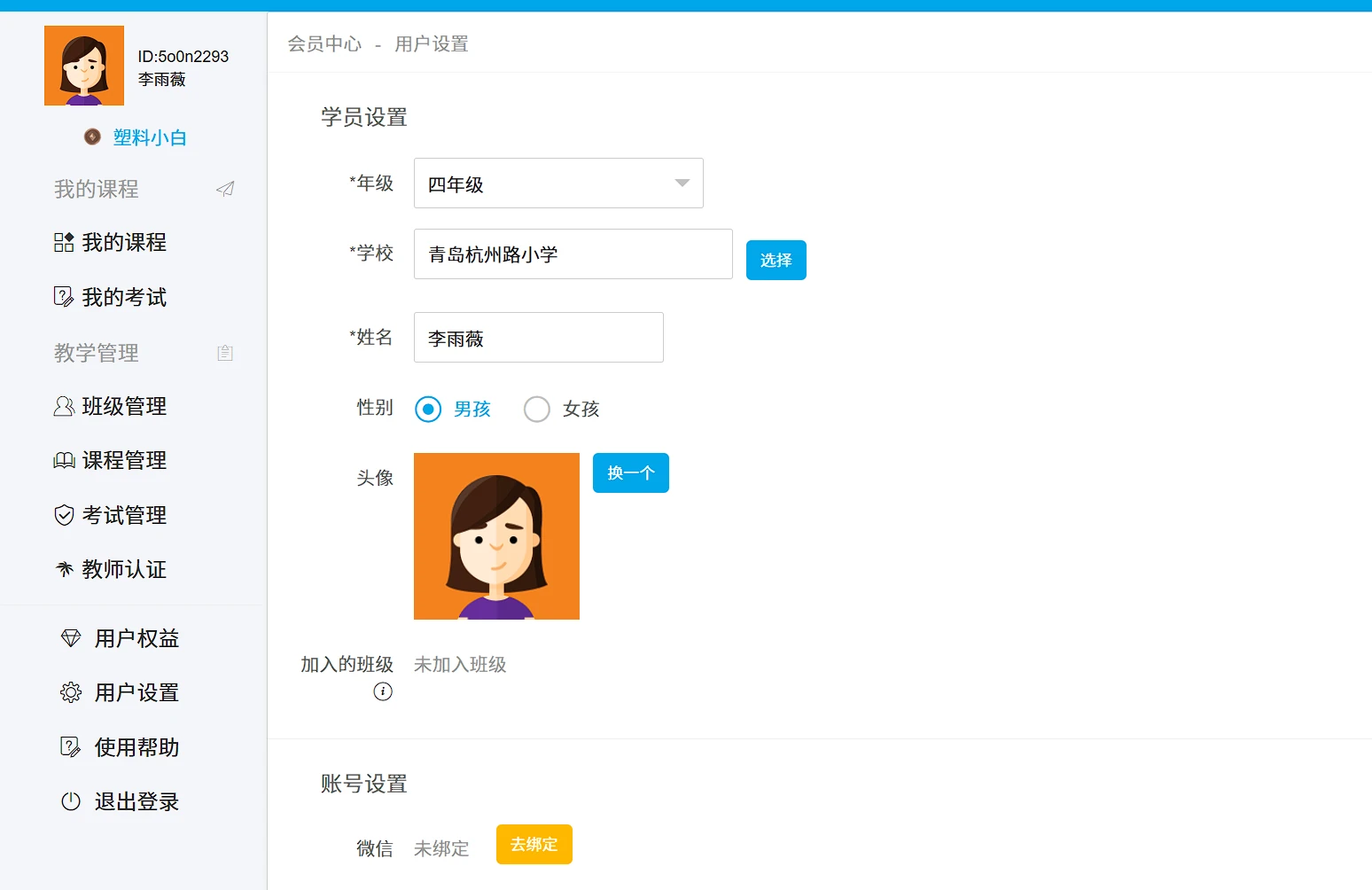Click the 去绑定 WeChat button
1372x890 pixels.
coord(534,844)
